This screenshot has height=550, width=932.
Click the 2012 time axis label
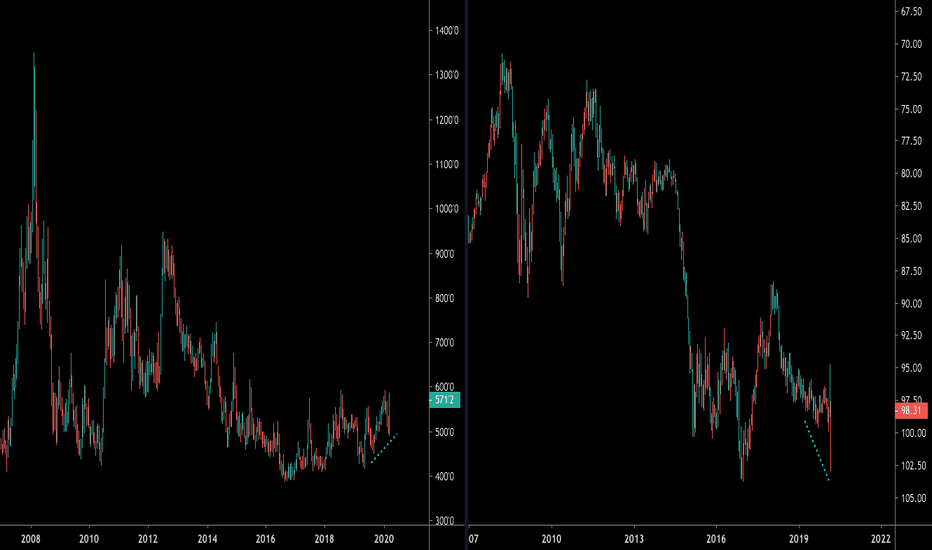click(147, 539)
